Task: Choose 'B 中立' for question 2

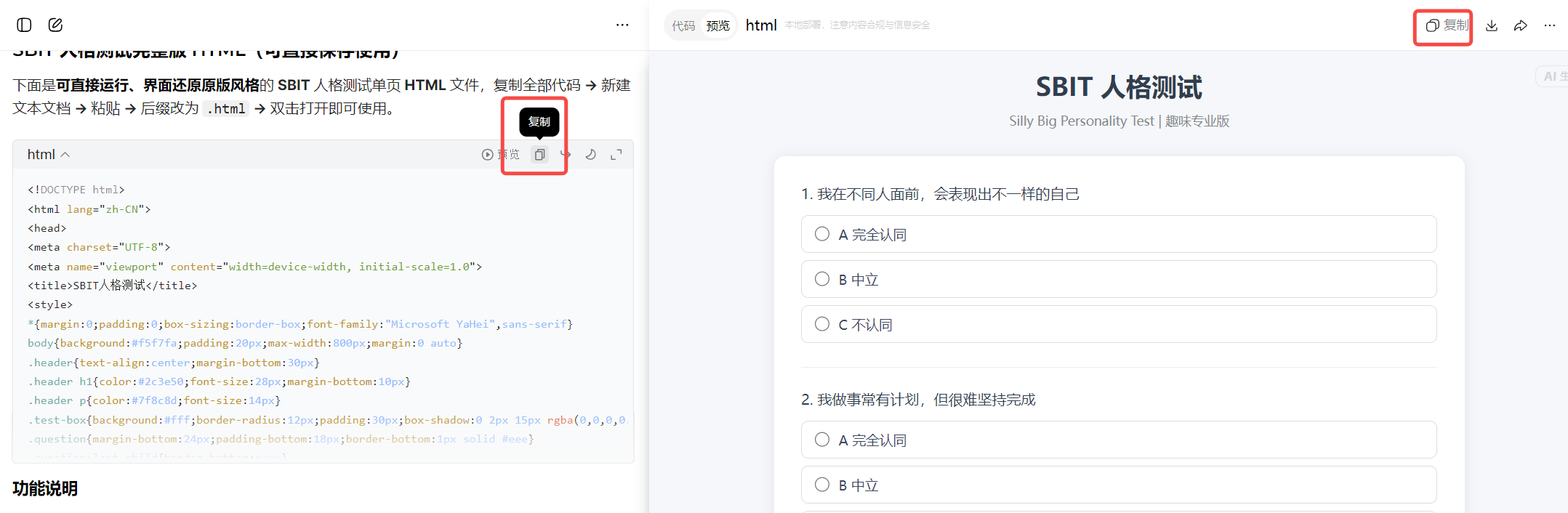Action: pos(822,485)
